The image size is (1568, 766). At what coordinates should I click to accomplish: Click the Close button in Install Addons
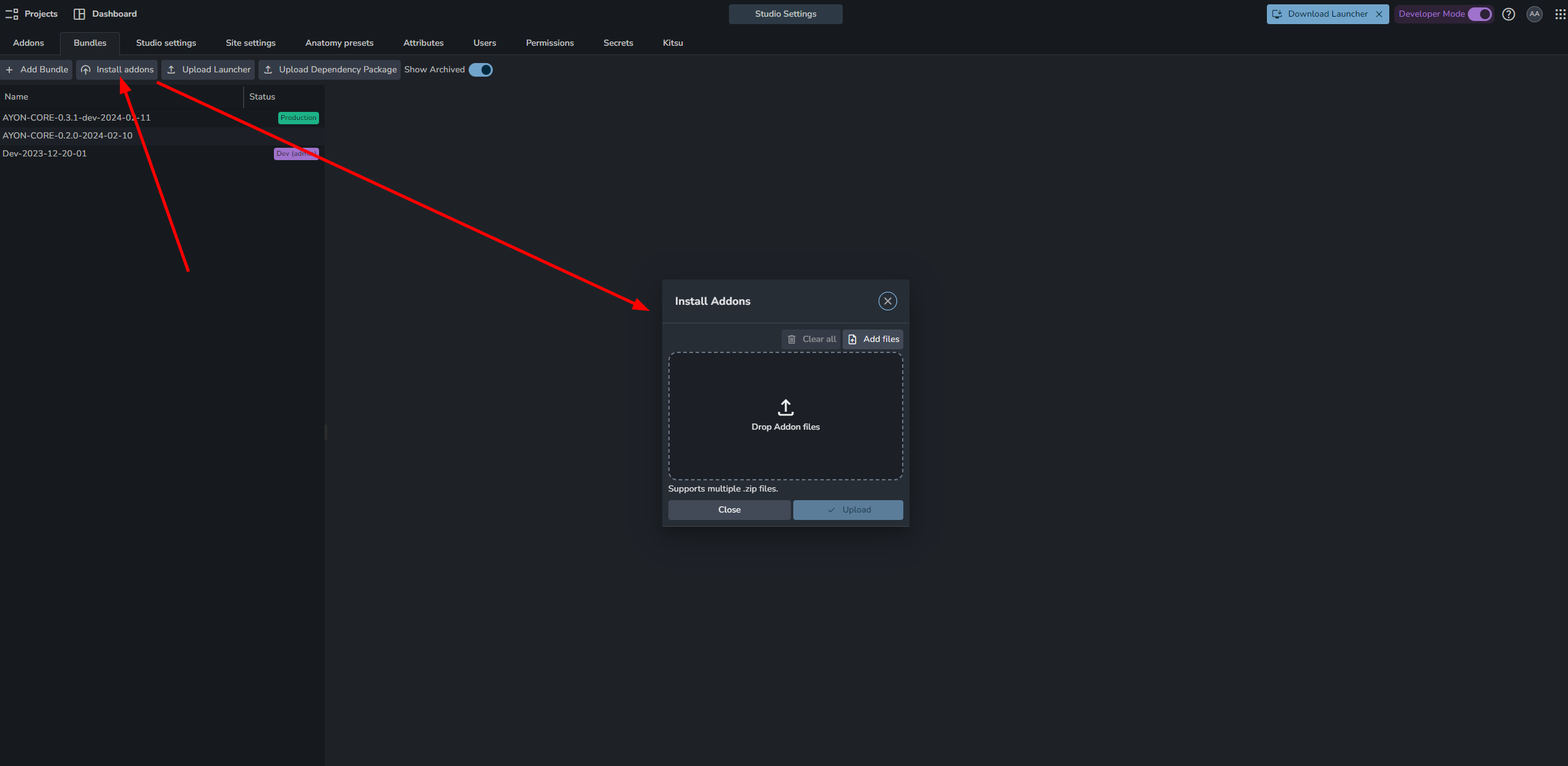[x=729, y=510]
